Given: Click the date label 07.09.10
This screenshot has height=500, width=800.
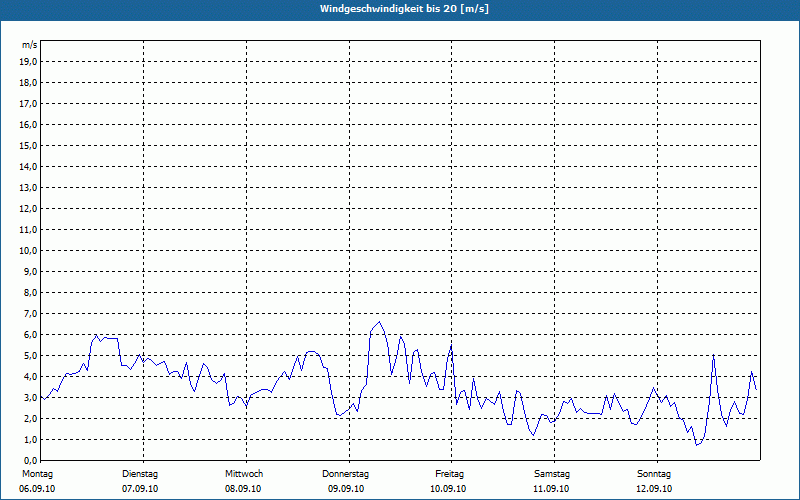Looking at the screenshot, I should pyautogui.click(x=140, y=489).
